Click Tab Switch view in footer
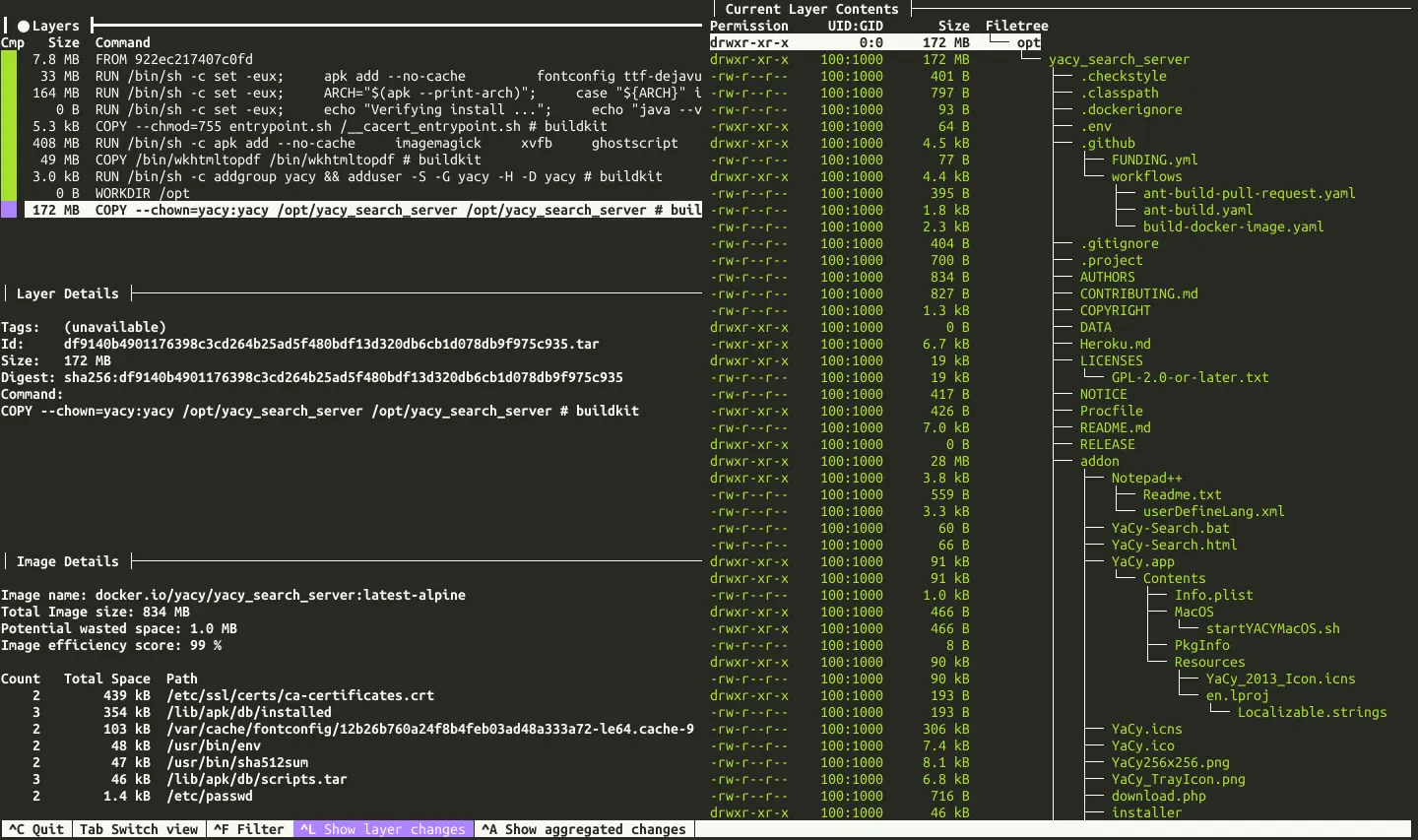 [x=139, y=829]
